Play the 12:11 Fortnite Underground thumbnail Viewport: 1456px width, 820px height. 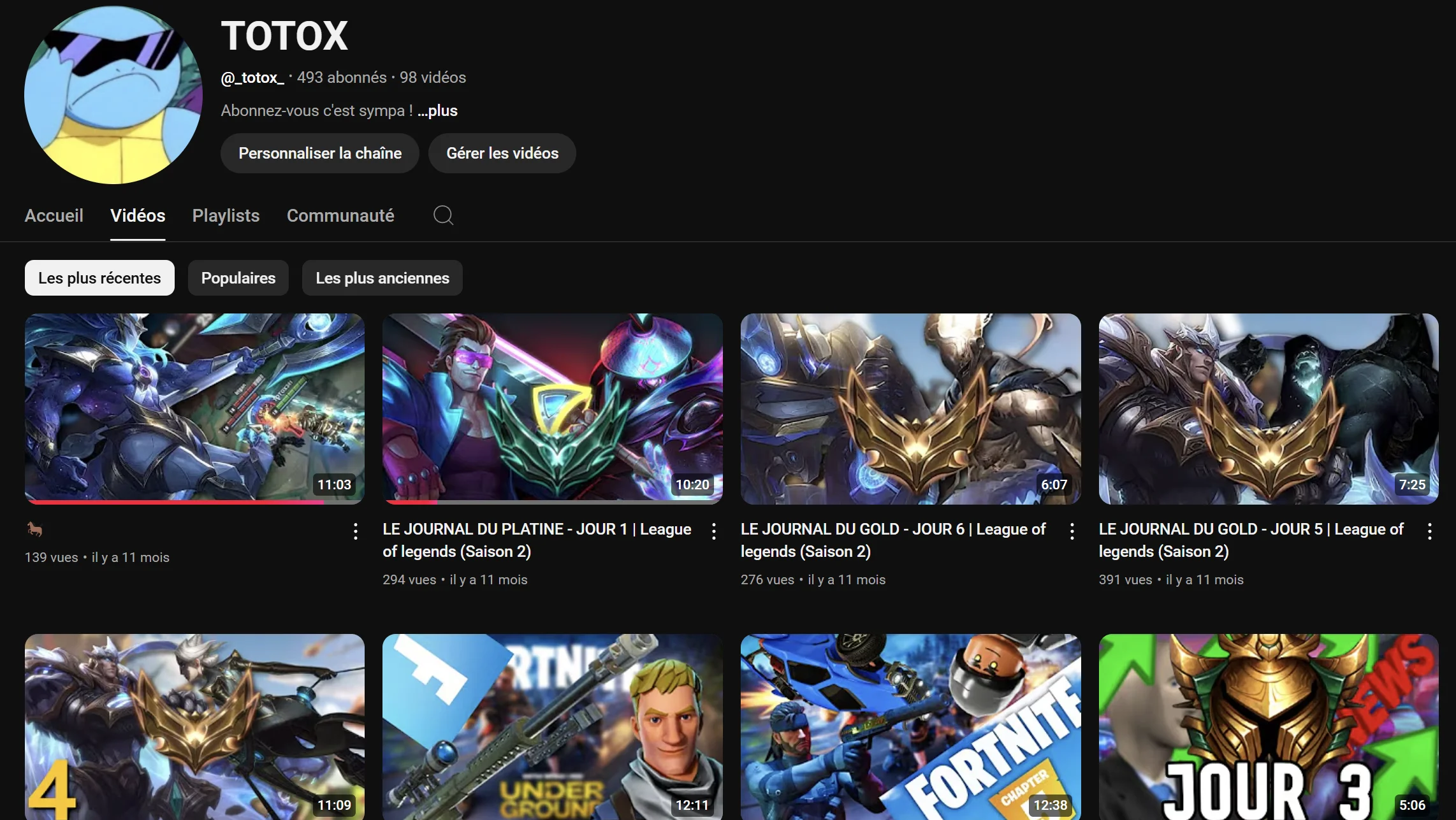click(x=553, y=727)
